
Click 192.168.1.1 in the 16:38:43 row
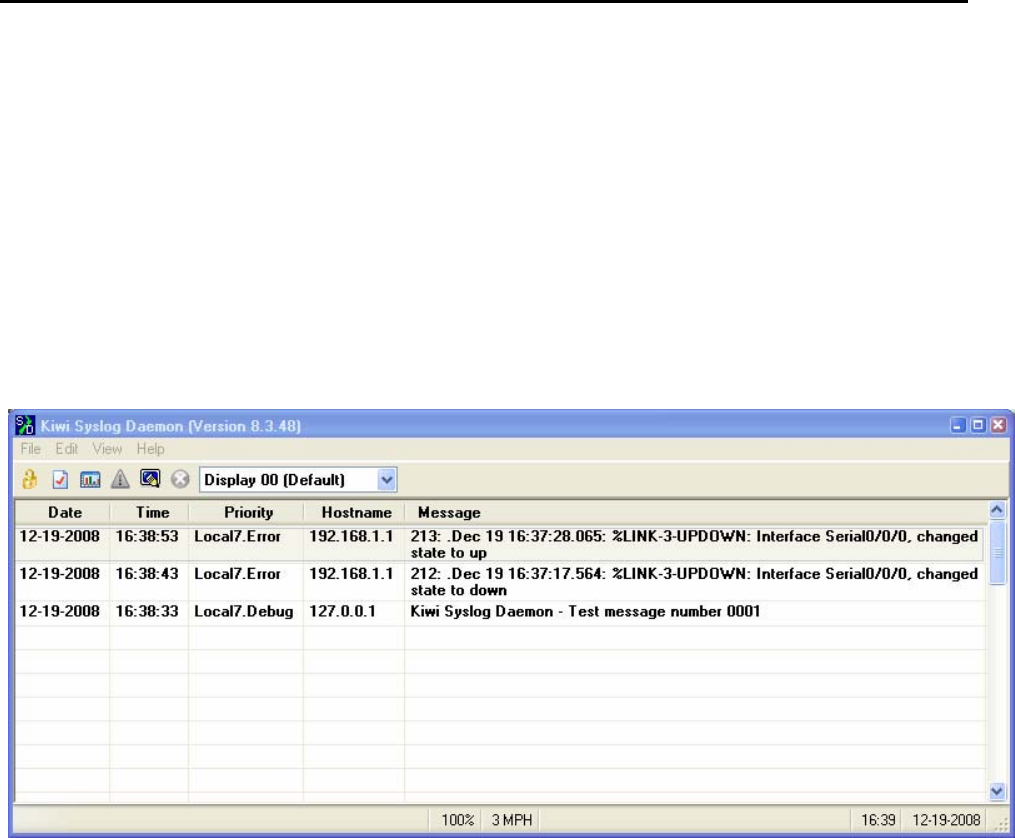[351, 574]
